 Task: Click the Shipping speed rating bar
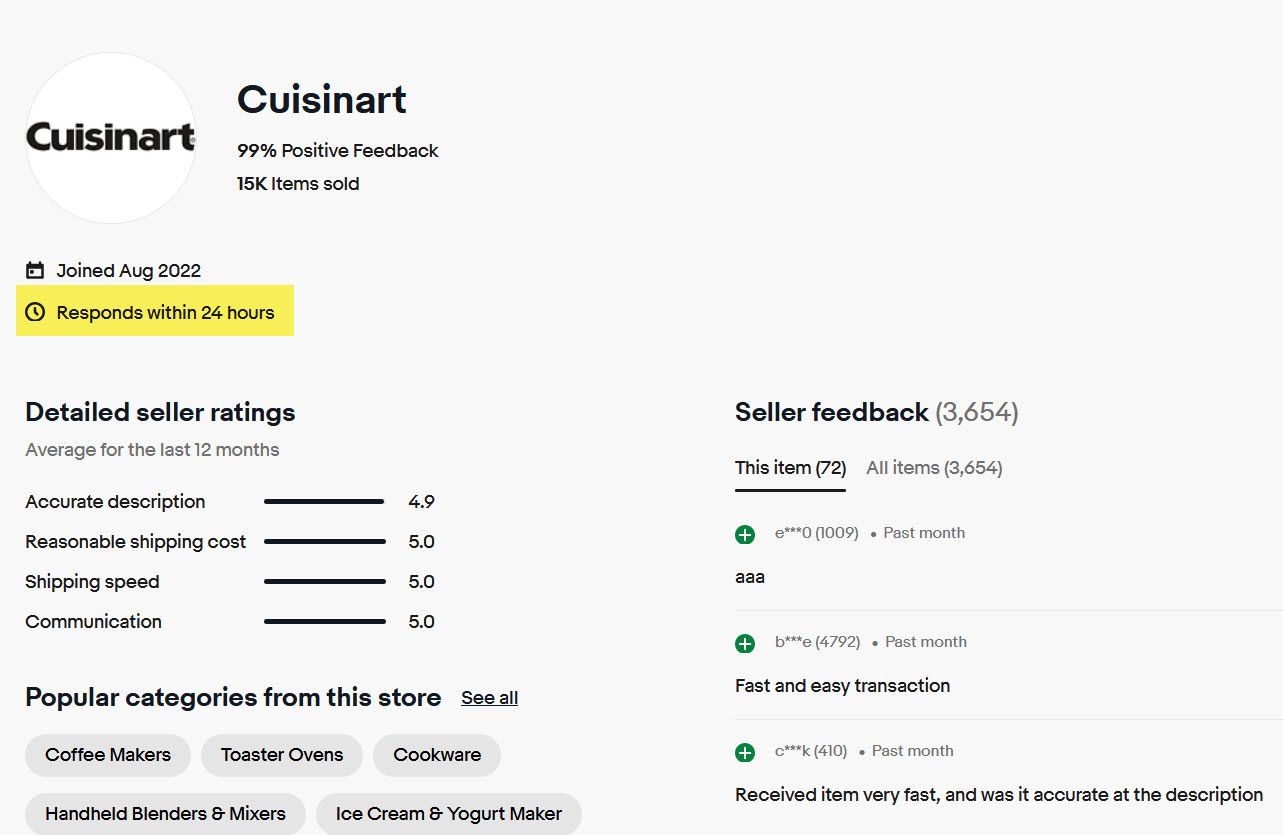coord(324,582)
